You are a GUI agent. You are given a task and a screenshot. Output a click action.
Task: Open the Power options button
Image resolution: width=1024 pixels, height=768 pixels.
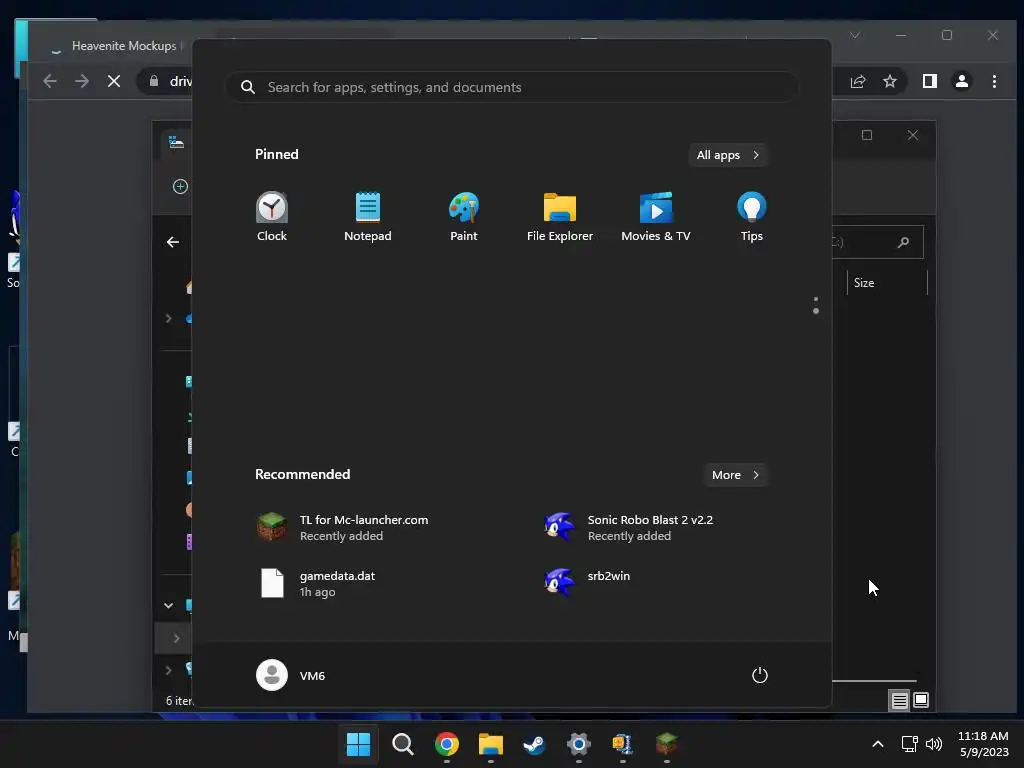coord(760,675)
